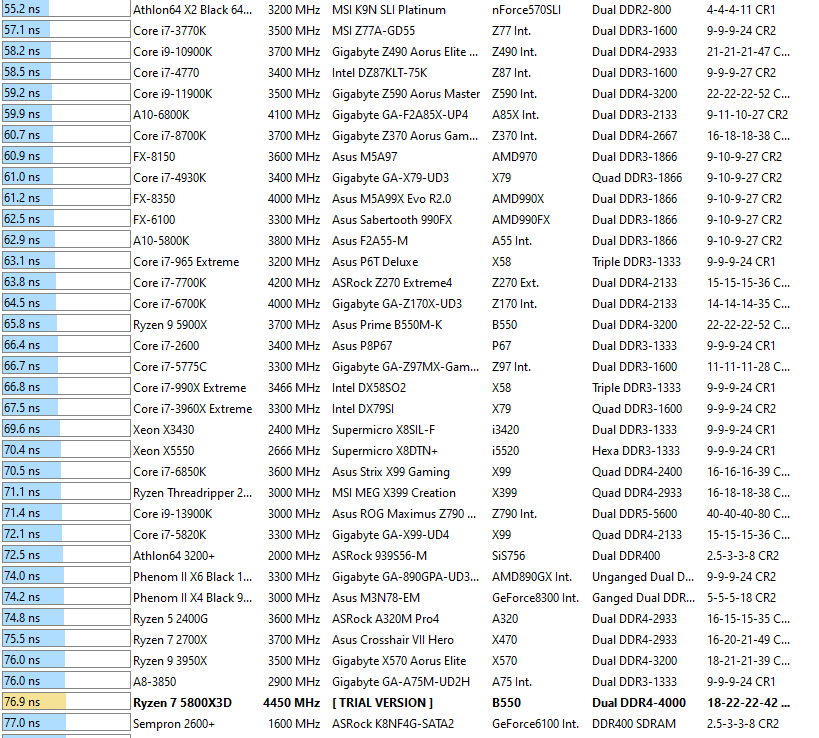819x738 pixels.
Task: Click the 4-4-4-11 CR1 timings cell
Action: pos(741,9)
